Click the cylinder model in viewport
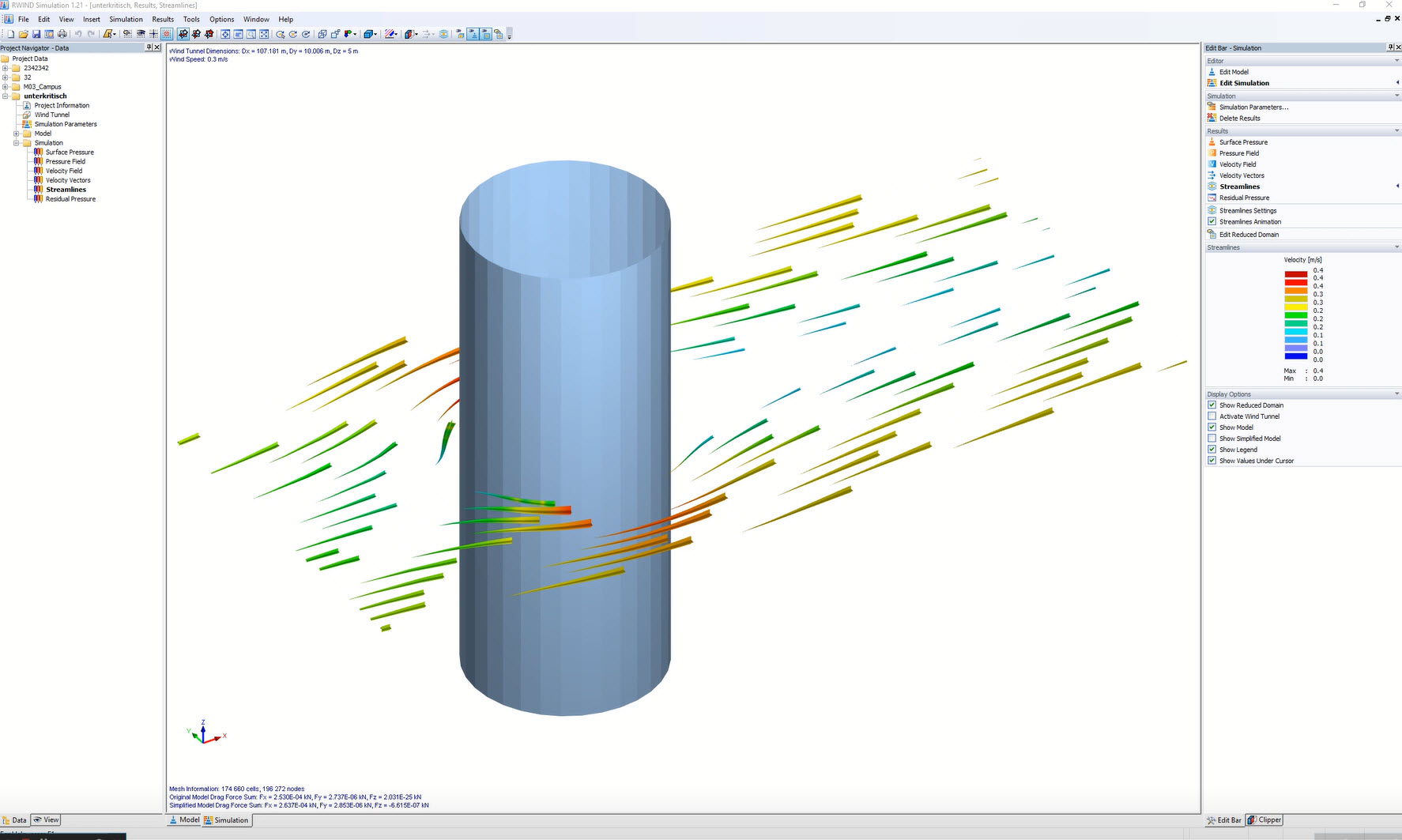The image size is (1402, 840). click(x=564, y=439)
